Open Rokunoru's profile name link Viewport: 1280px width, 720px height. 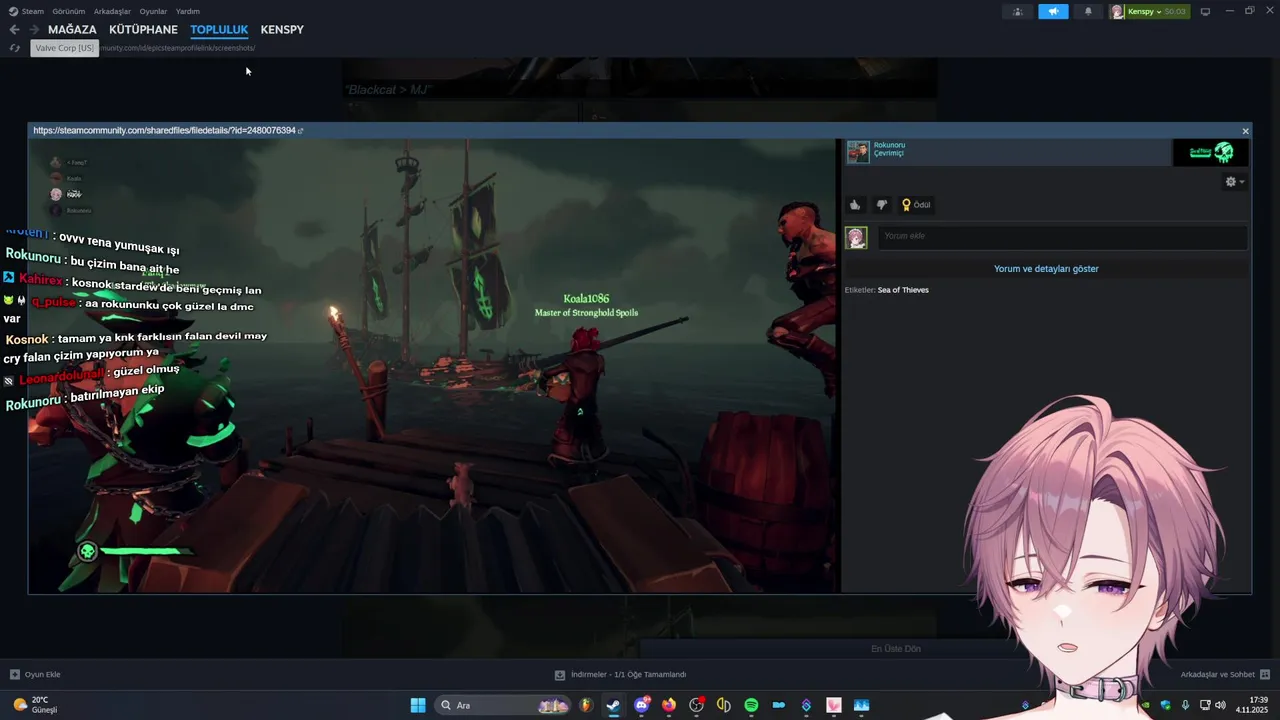(x=889, y=145)
